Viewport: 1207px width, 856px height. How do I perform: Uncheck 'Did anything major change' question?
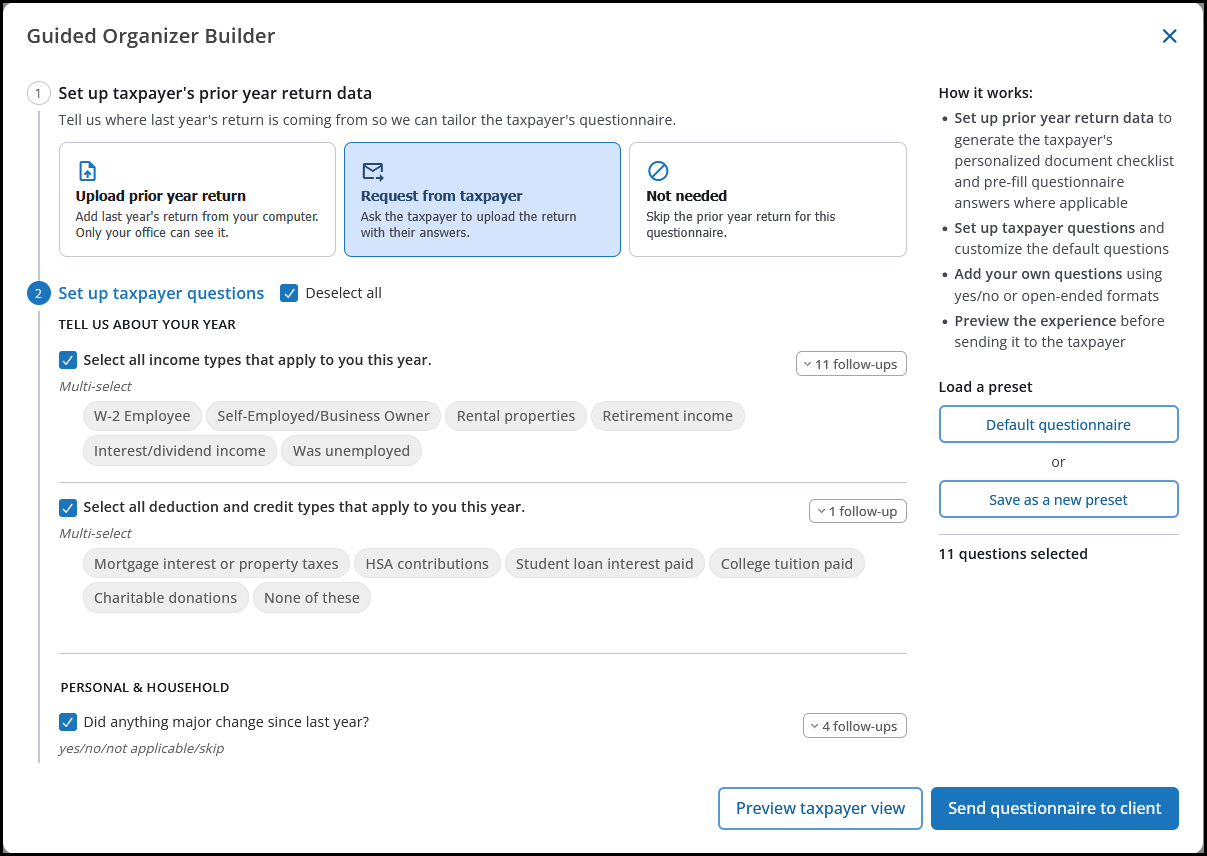click(68, 722)
